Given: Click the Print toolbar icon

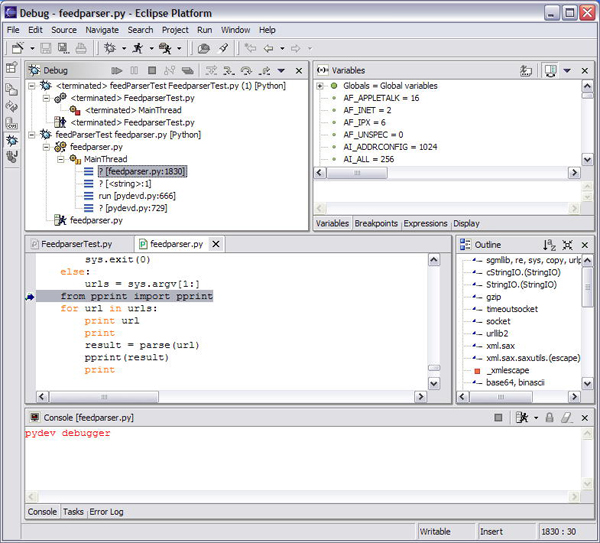Looking at the screenshot, I should click(80, 48).
